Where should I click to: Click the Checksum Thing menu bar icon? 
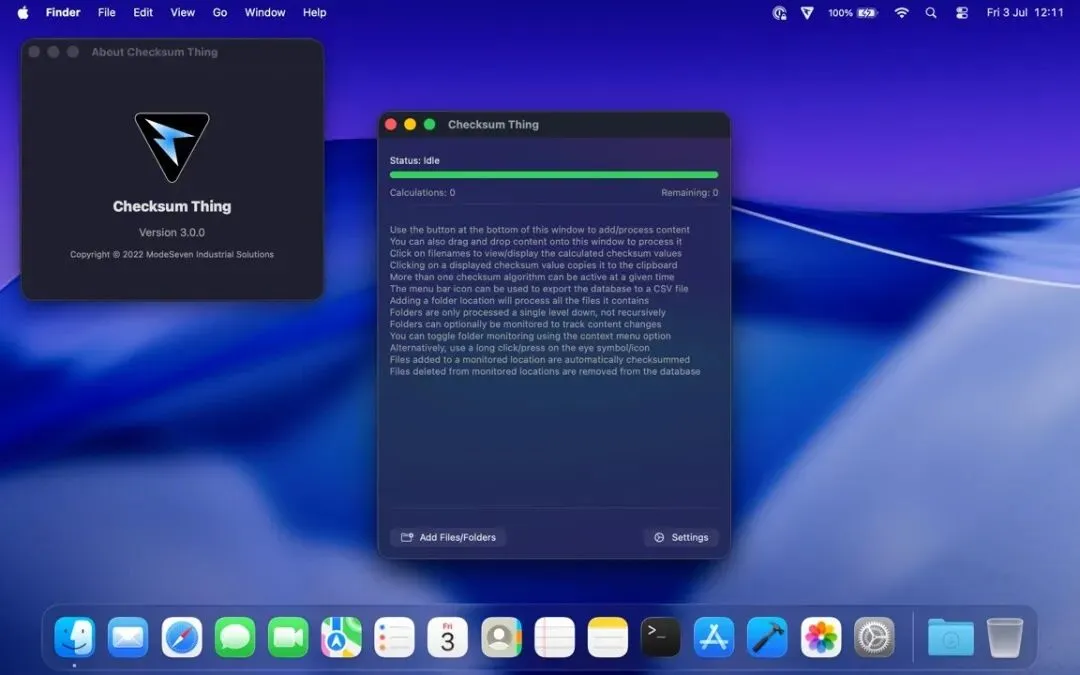coord(807,12)
